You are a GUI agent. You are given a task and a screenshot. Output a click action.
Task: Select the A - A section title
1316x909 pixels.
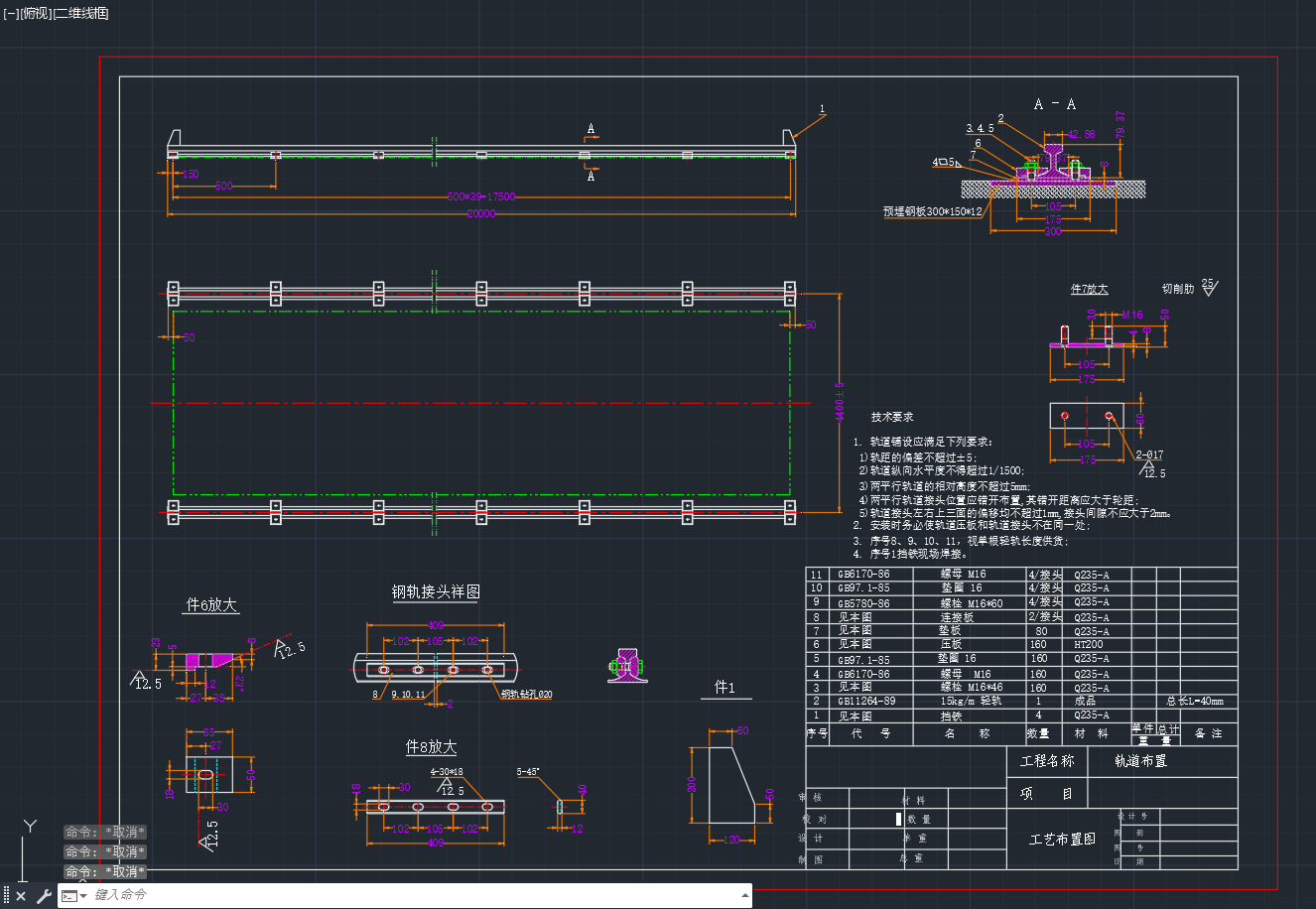click(x=1054, y=104)
